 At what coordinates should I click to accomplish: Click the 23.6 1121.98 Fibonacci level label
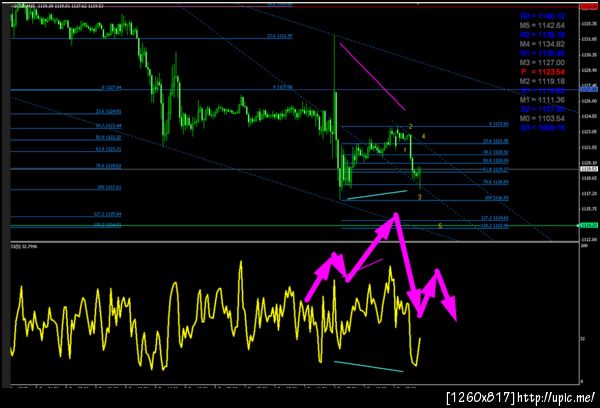pyautogui.click(x=496, y=141)
